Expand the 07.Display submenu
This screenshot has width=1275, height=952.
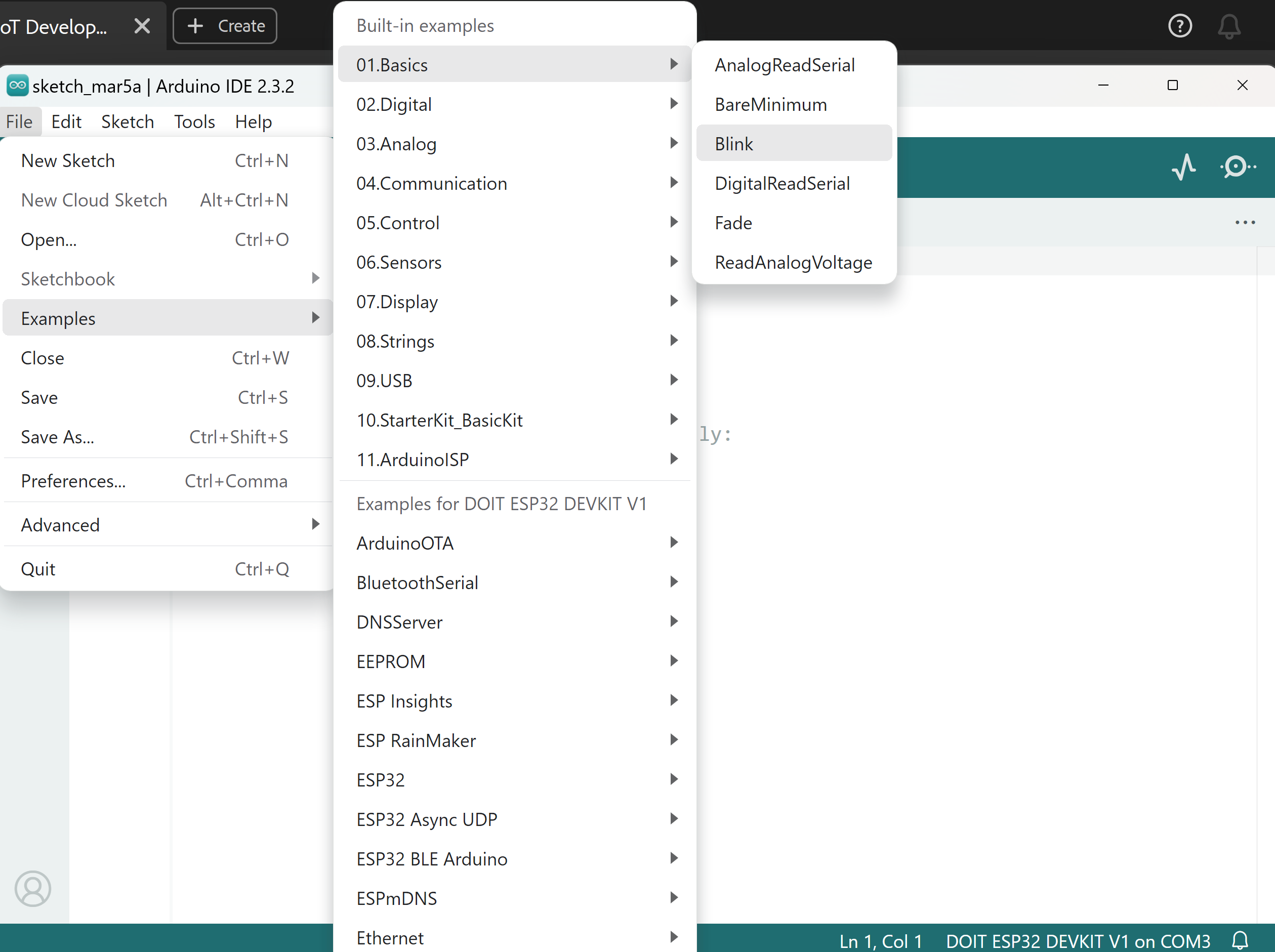tap(515, 301)
